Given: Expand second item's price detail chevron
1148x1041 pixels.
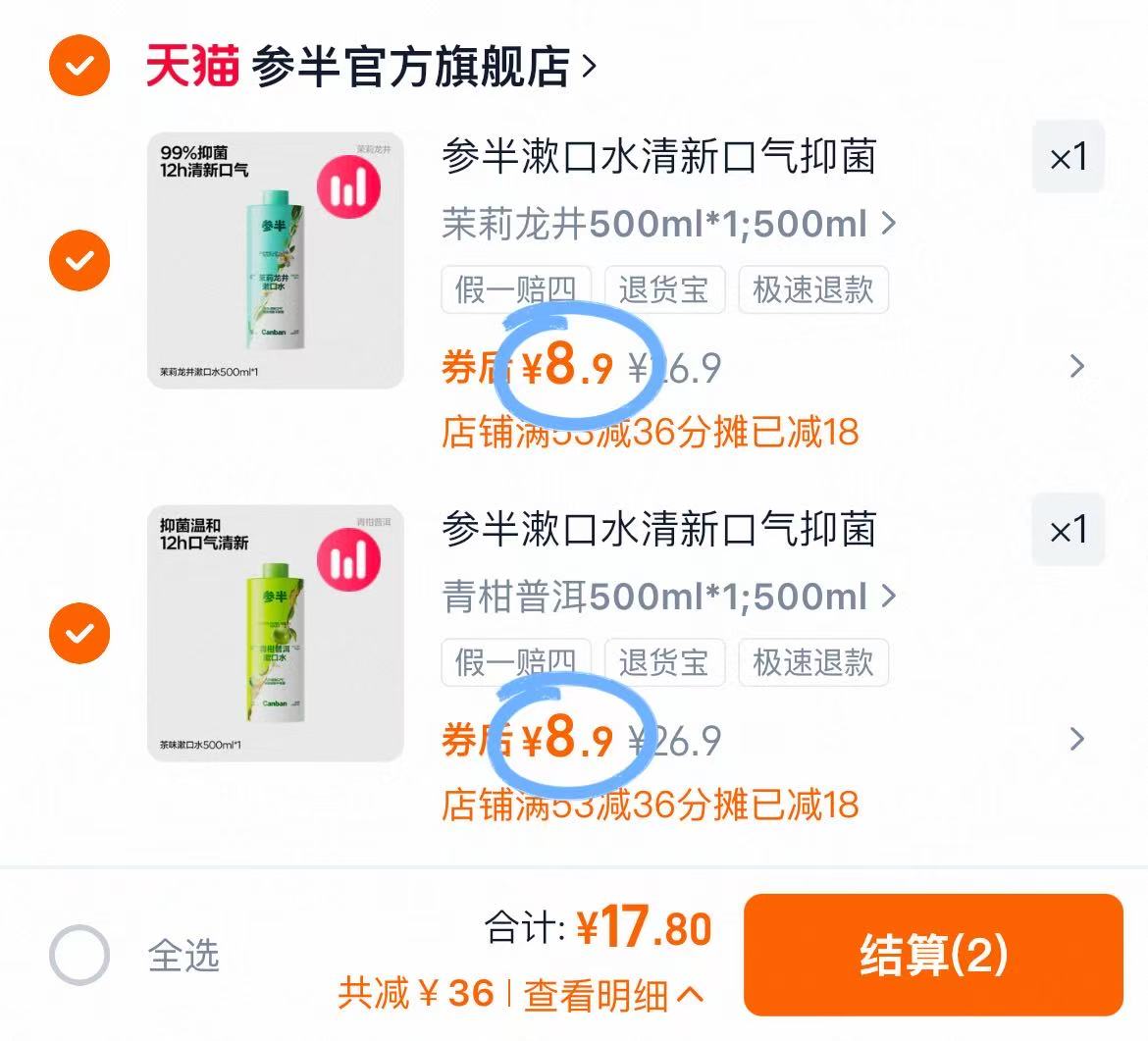Looking at the screenshot, I should (x=1076, y=740).
